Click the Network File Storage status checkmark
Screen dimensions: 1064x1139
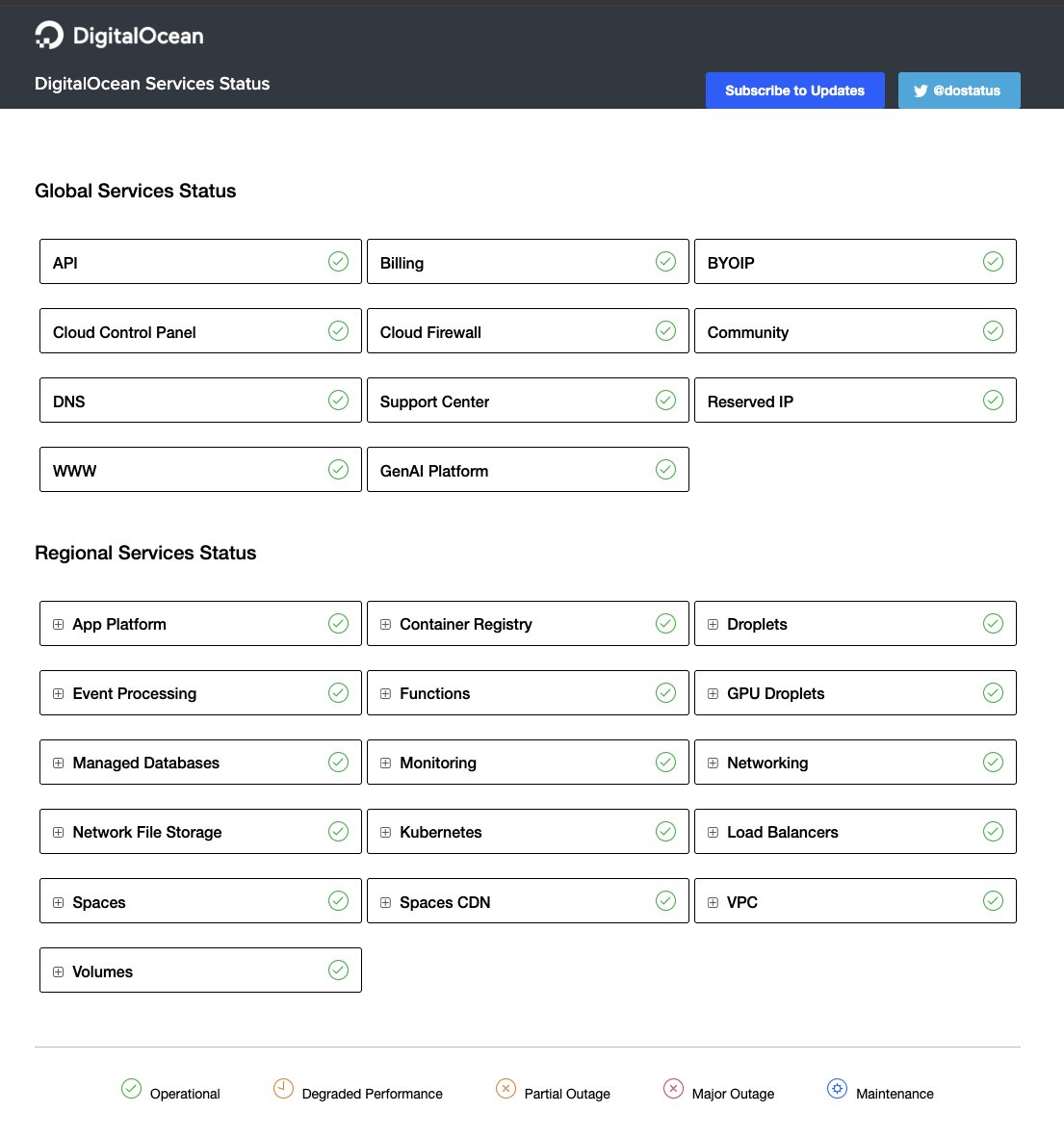(338, 832)
